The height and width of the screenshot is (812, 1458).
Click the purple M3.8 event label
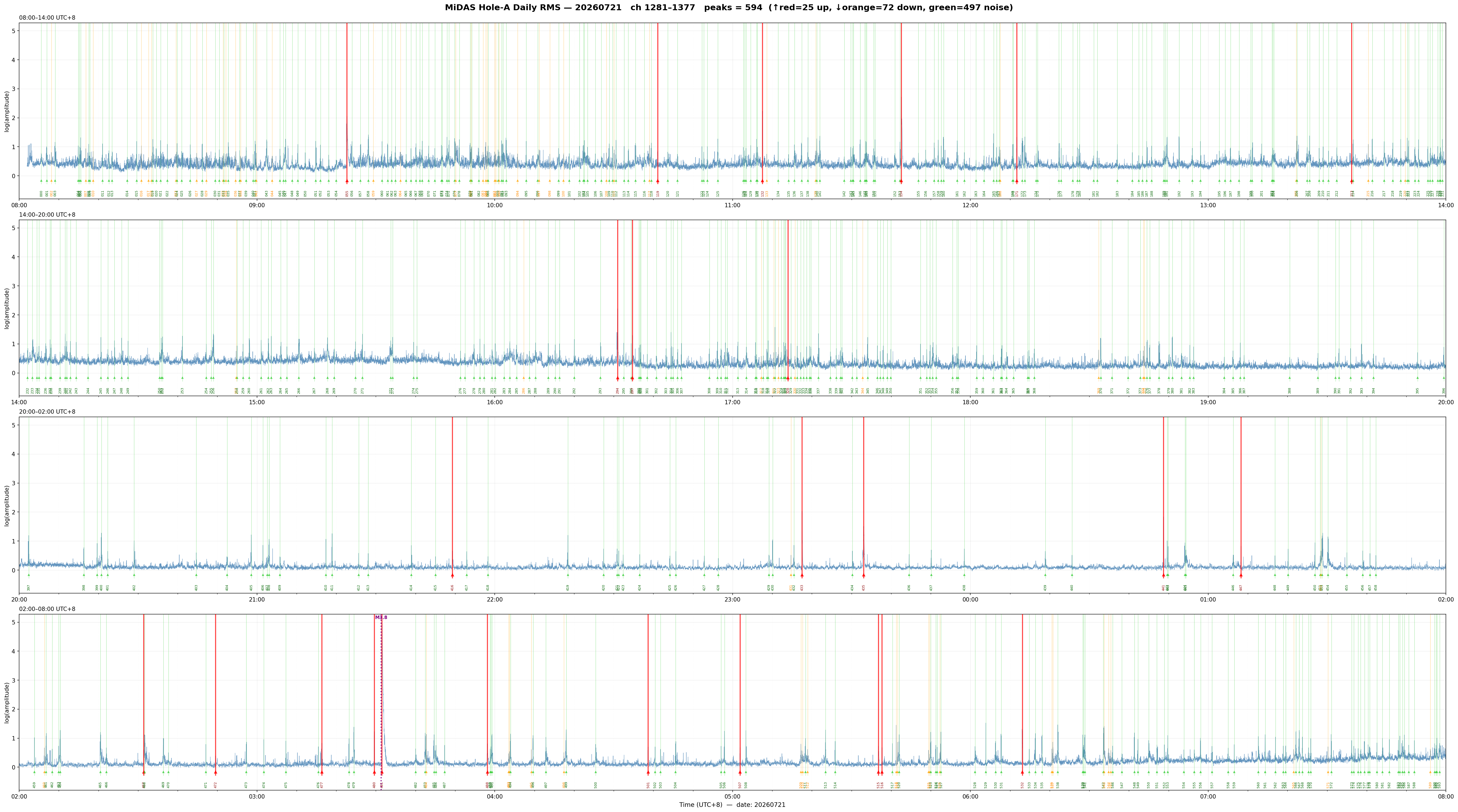381,617
